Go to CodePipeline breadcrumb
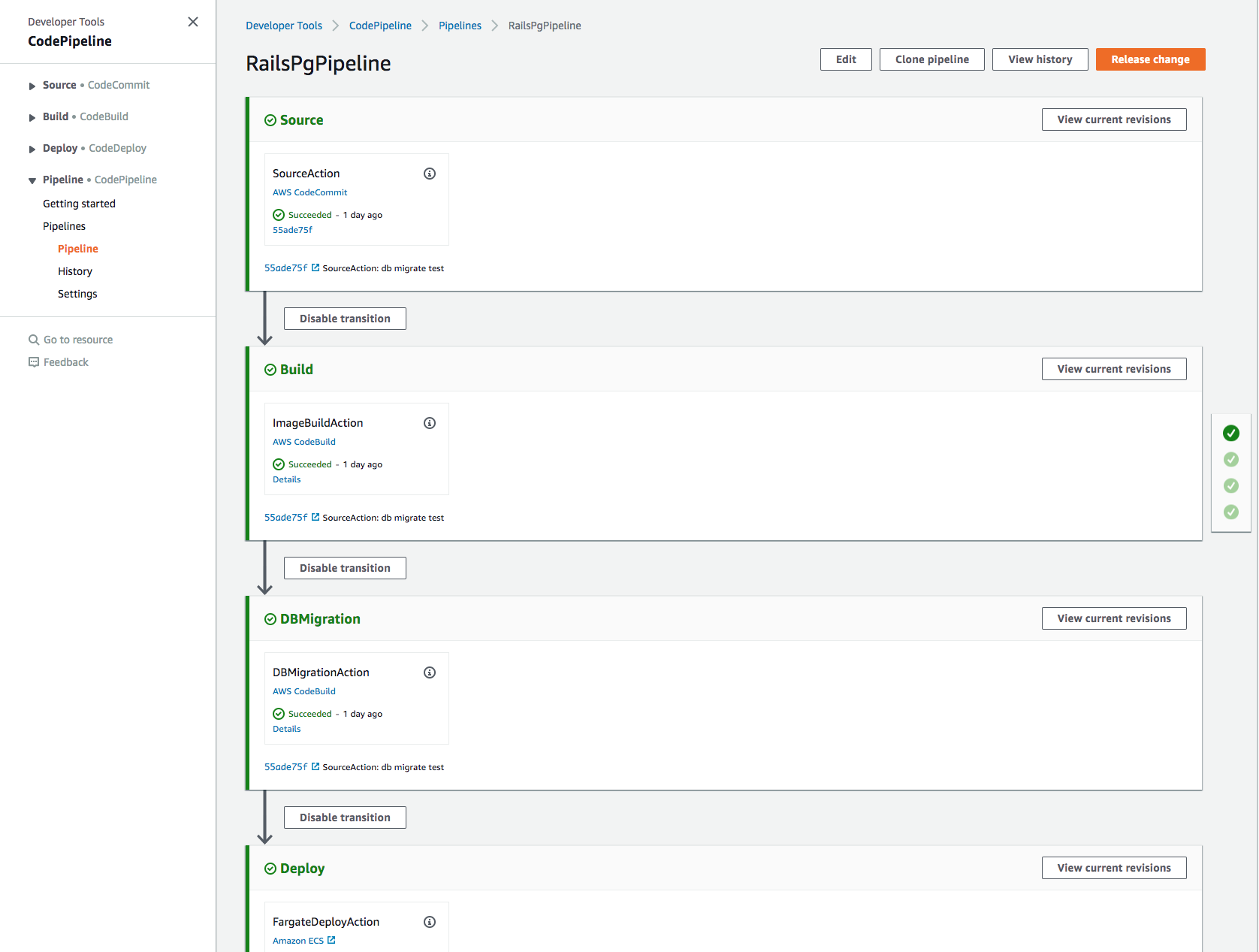This screenshot has height=952, width=1259. (380, 26)
